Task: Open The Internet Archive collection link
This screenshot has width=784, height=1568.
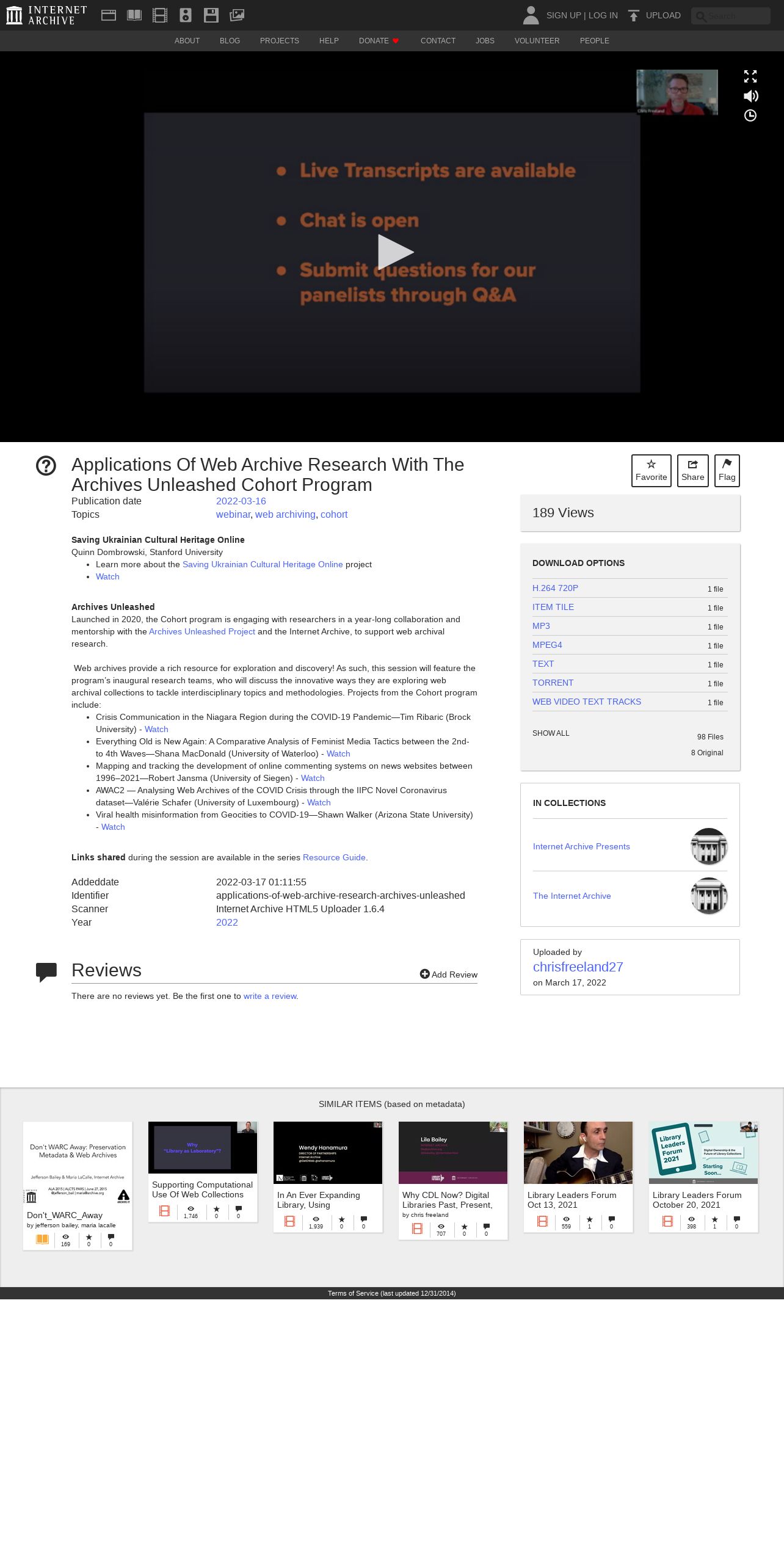Action: pyautogui.click(x=572, y=896)
